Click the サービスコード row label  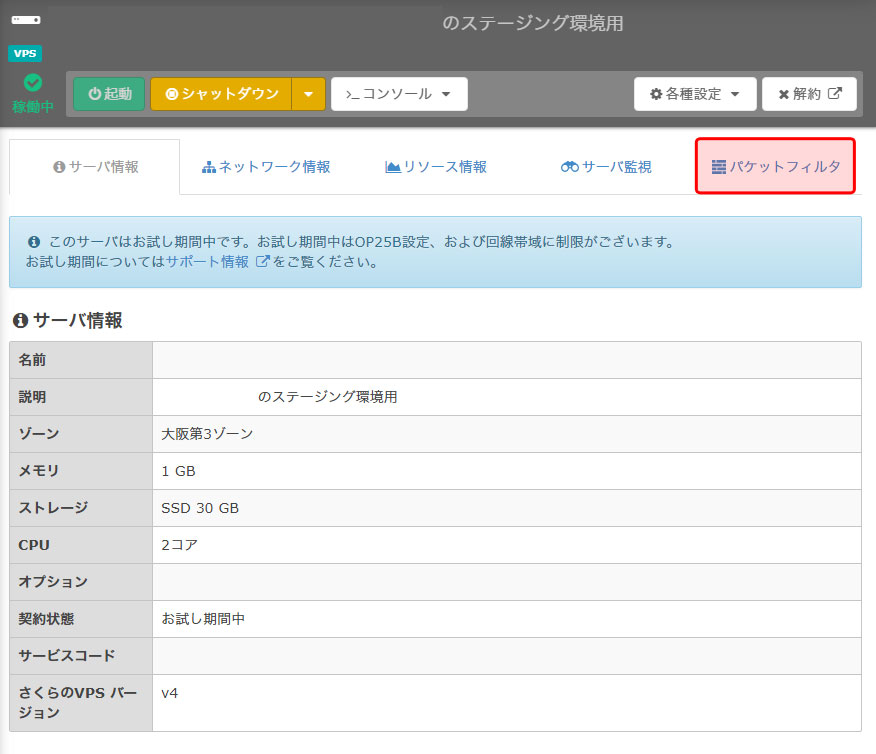click(x=67, y=656)
